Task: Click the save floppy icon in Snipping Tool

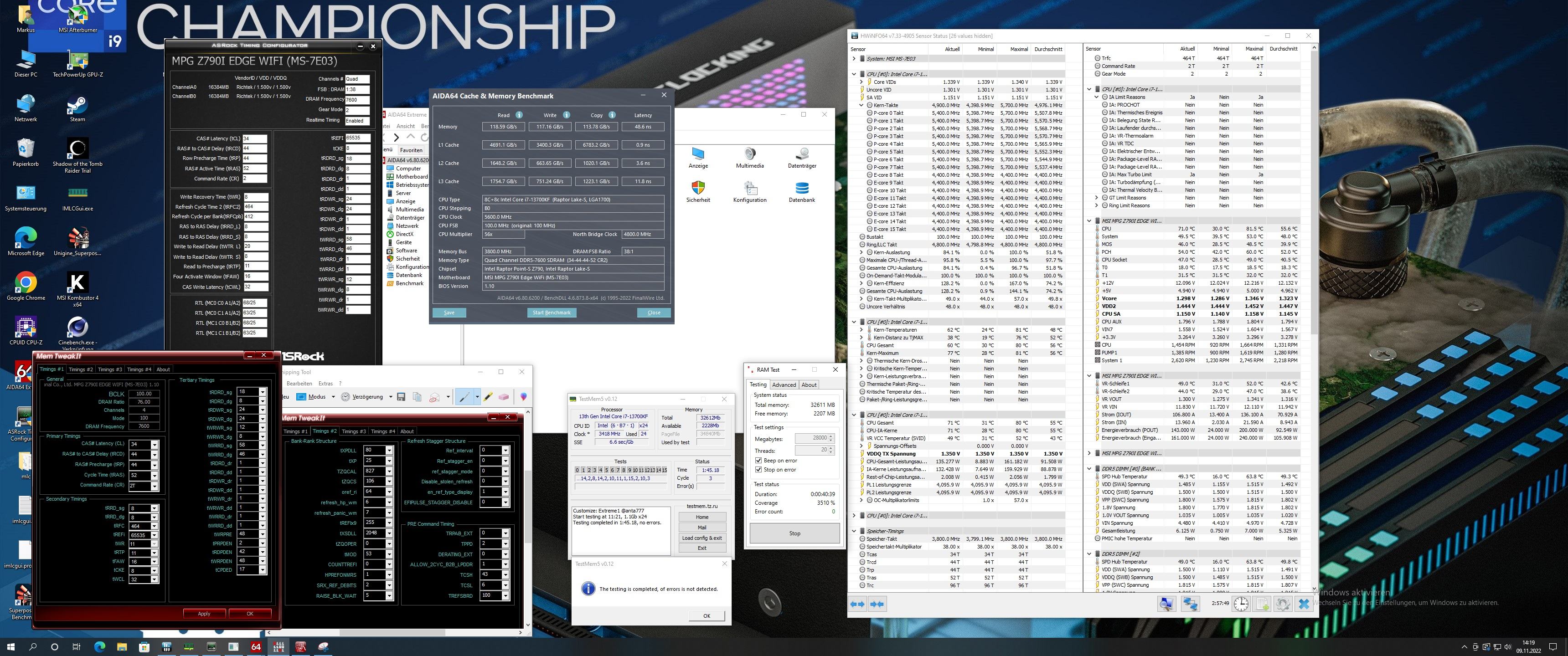Action: coord(401,397)
